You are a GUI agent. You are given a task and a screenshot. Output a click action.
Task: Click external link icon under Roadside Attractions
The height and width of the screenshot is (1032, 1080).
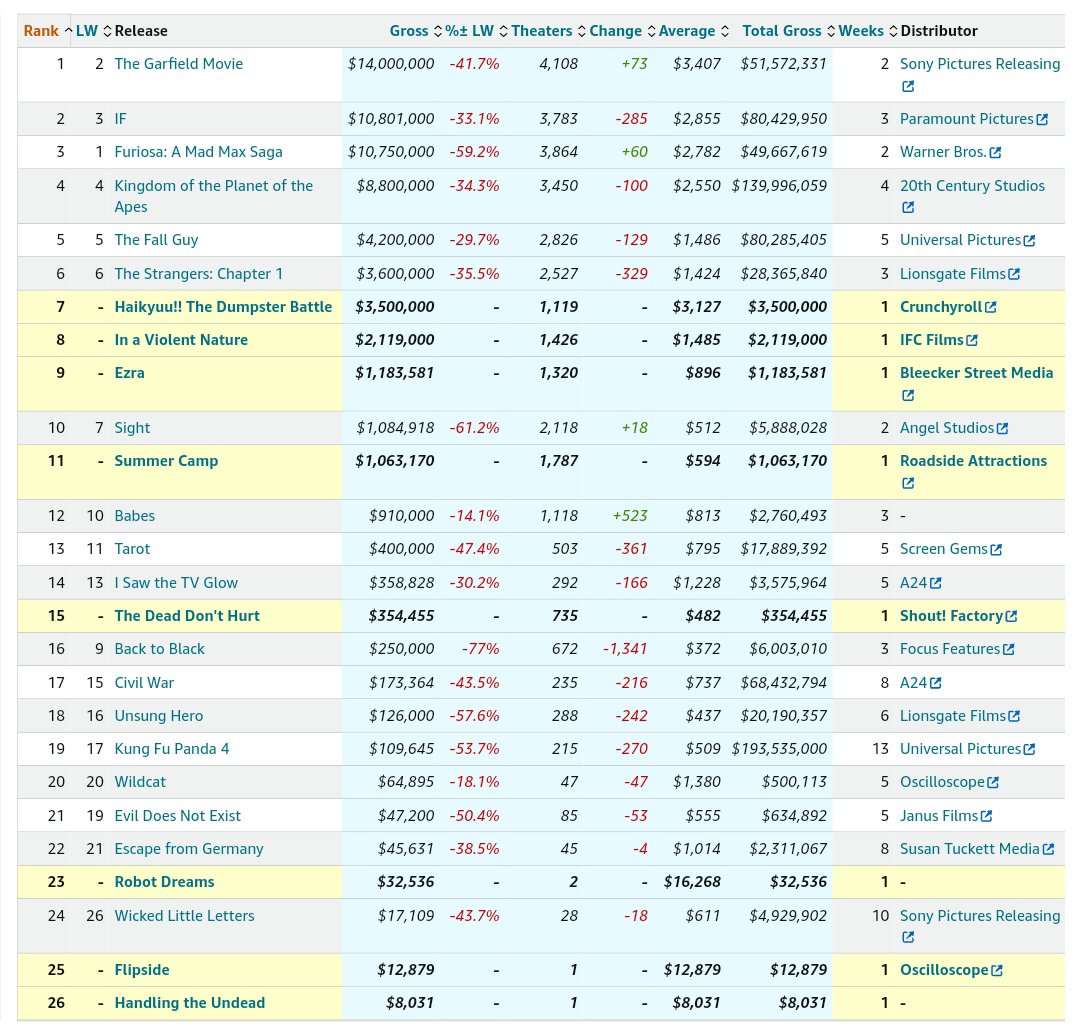[x=908, y=483]
